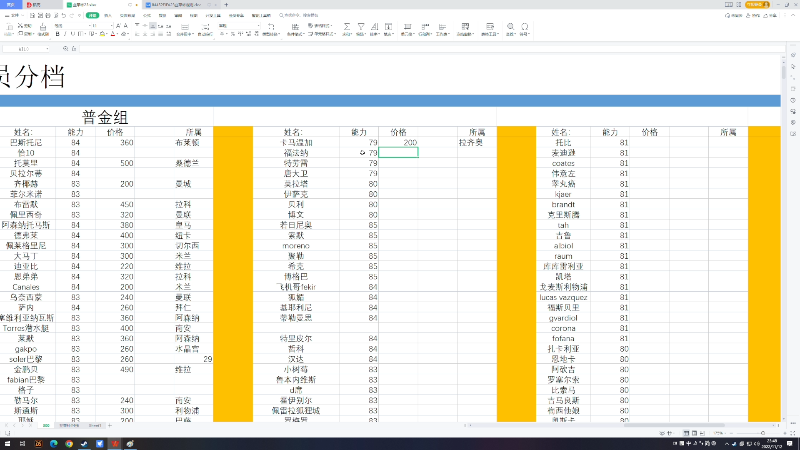Screen dimensions: 800x450
Task: Toggle underline formatting in ribbon
Action: pyautogui.click(x=73, y=34)
